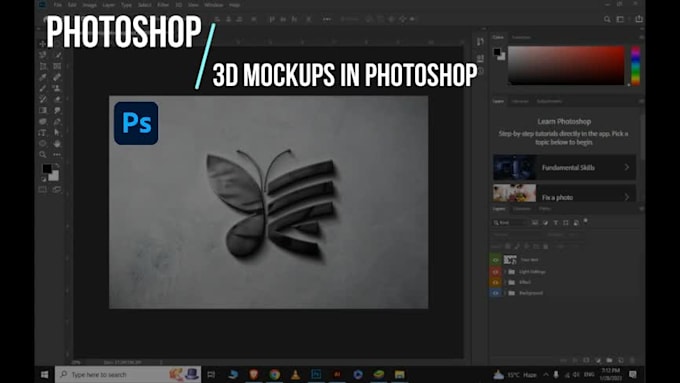680x383 pixels.
Task: Open the workspace switcher dropdown icon
Action: click(x=621, y=19)
